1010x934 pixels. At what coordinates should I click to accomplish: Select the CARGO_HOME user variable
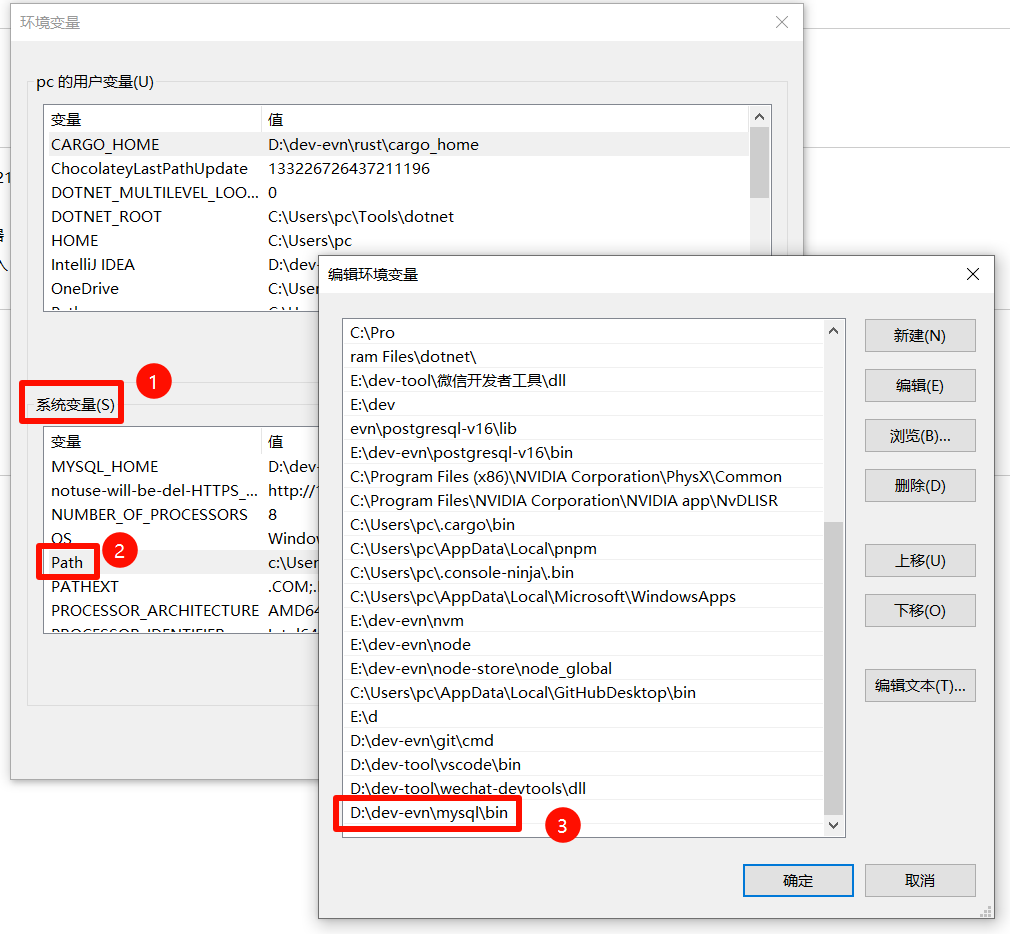[x=105, y=145]
